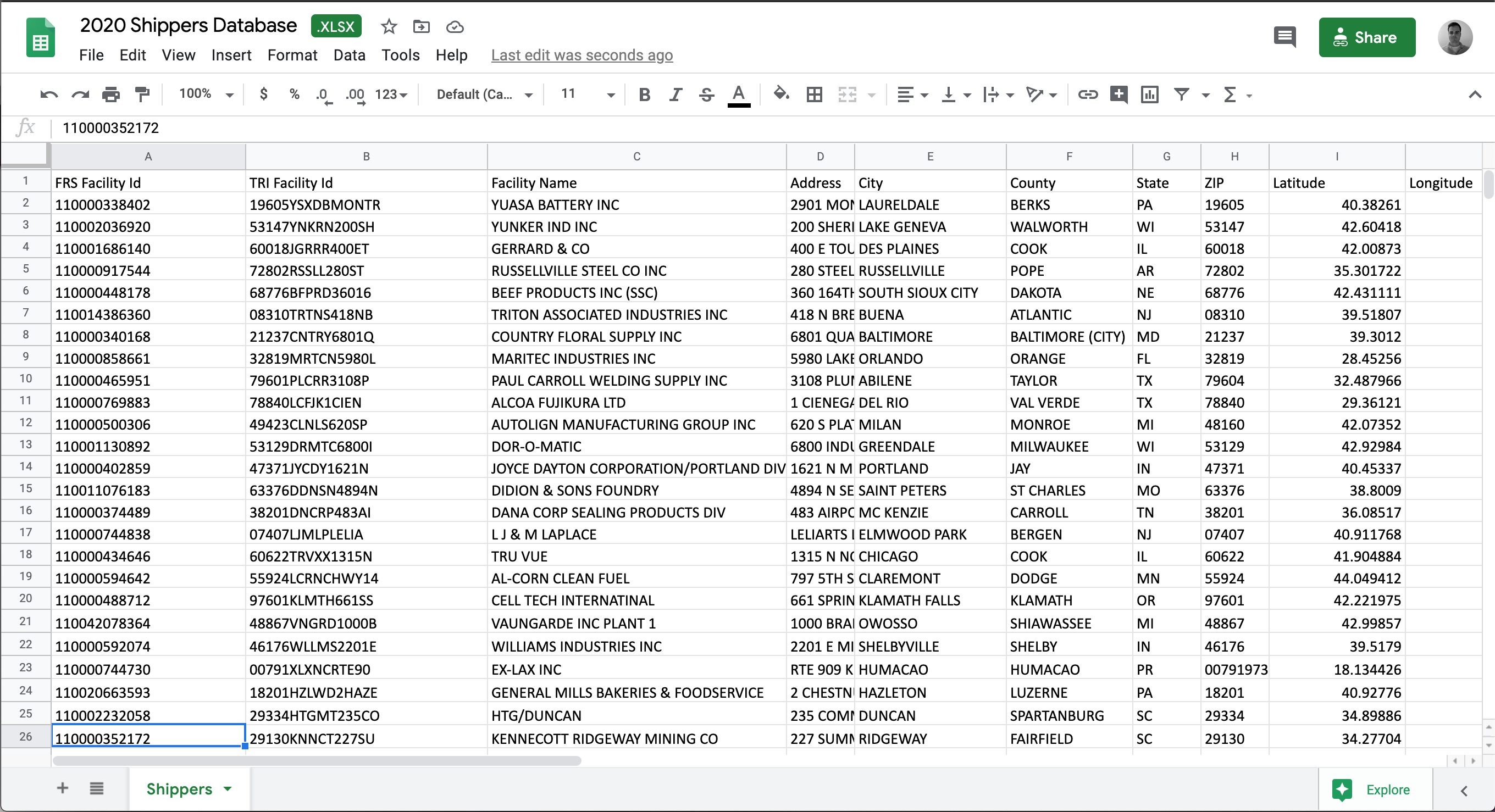Screen dimensions: 1495x812
Task: Click the Undo arrow icon
Action: click(49, 94)
